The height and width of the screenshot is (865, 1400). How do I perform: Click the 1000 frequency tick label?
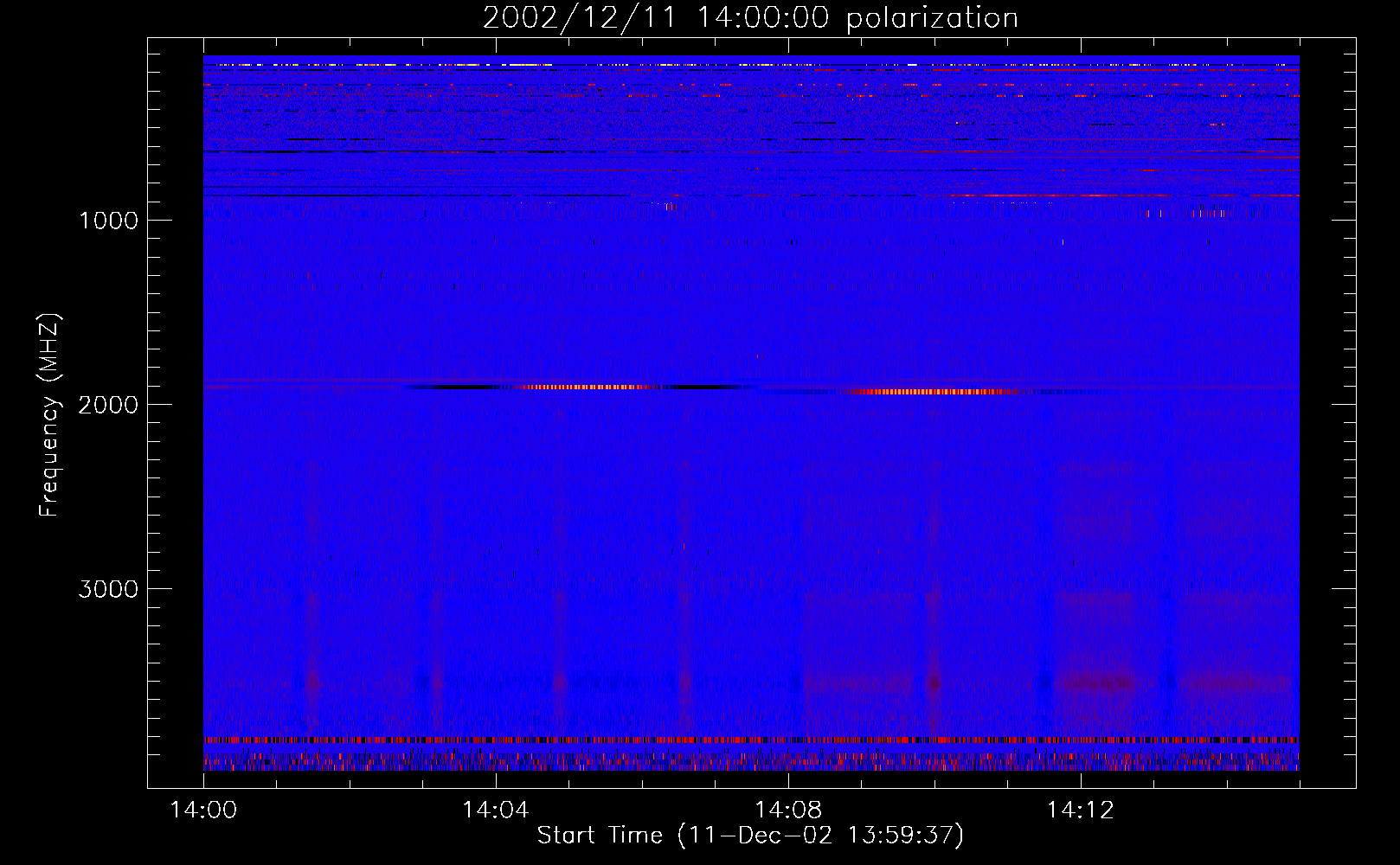(x=108, y=221)
